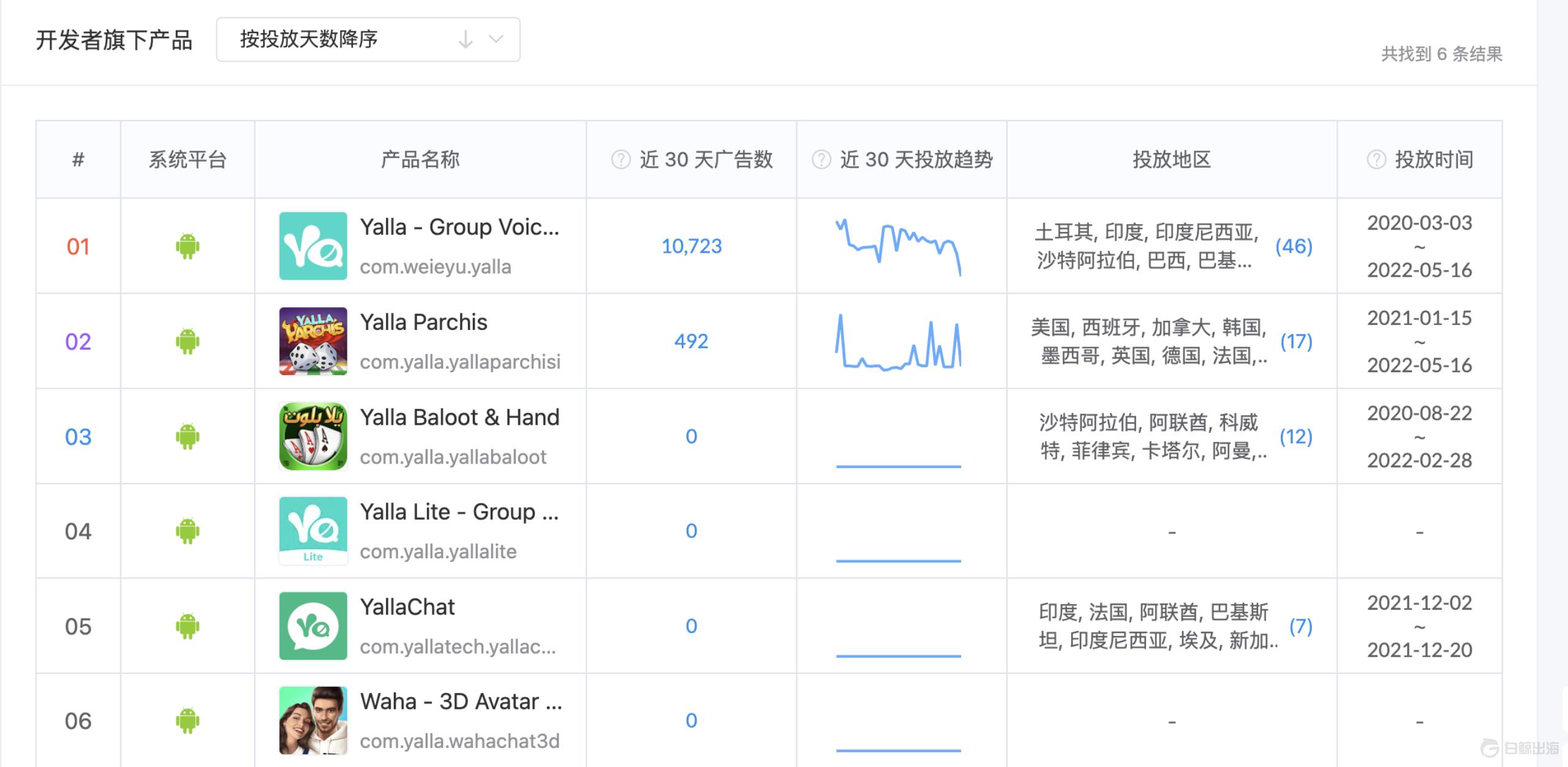Image resolution: width=1568 pixels, height=767 pixels.
Task: Open the Yalla Baloot & Hand icon
Action: click(313, 436)
